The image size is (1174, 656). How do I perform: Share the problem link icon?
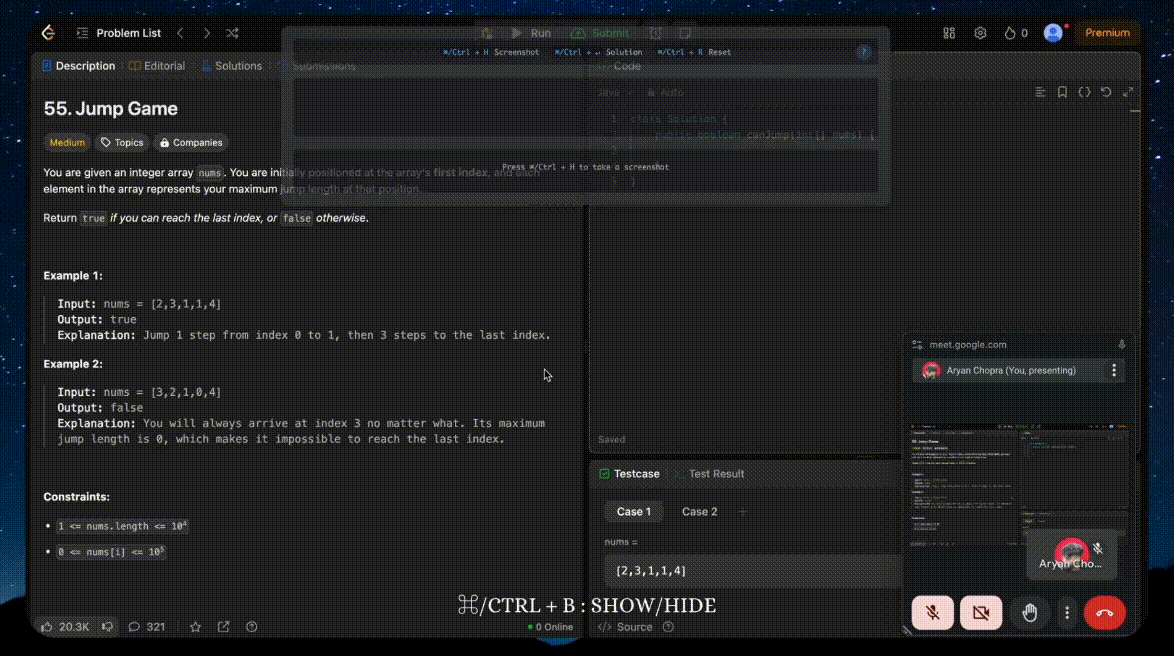pos(223,627)
